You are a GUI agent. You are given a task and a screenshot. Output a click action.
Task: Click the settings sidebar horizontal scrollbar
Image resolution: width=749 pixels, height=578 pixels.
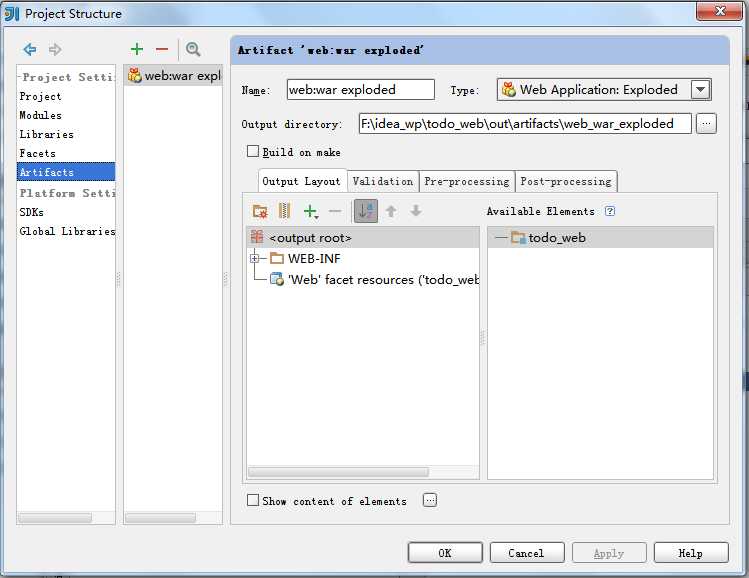click(x=55, y=518)
